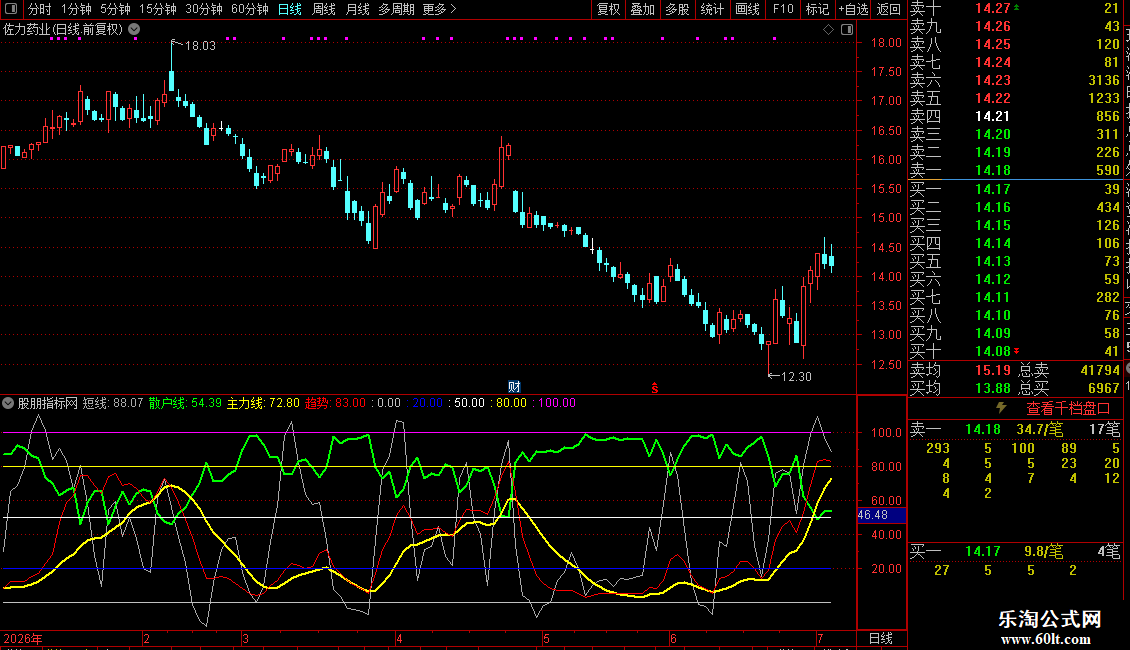Click the 18.00 price axis label
Viewport: 1130px width, 650px height.
pyautogui.click(x=886, y=43)
